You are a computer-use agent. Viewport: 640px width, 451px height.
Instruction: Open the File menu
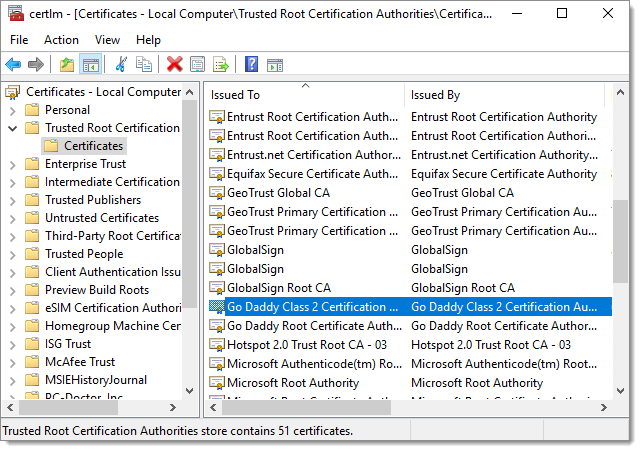(19, 40)
